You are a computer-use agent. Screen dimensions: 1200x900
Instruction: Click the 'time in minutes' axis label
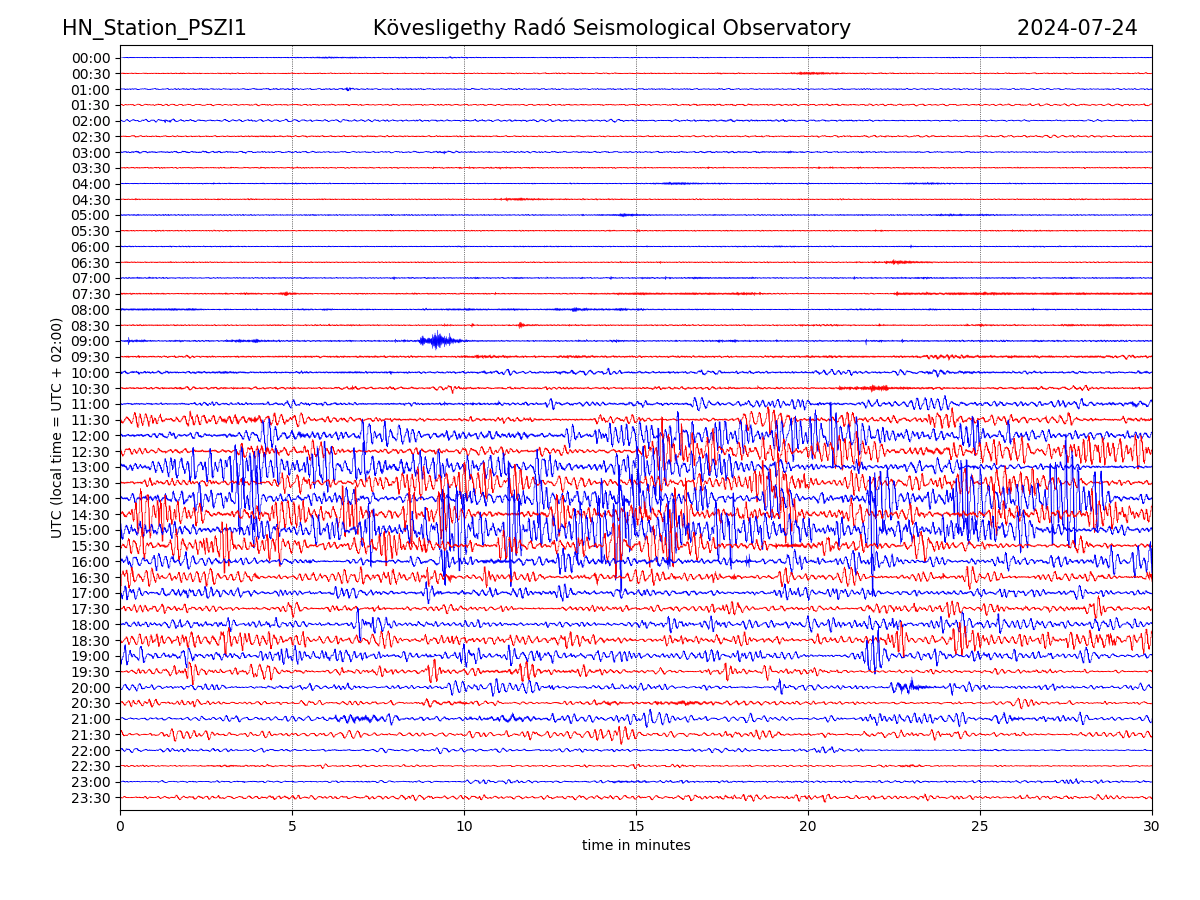click(636, 846)
